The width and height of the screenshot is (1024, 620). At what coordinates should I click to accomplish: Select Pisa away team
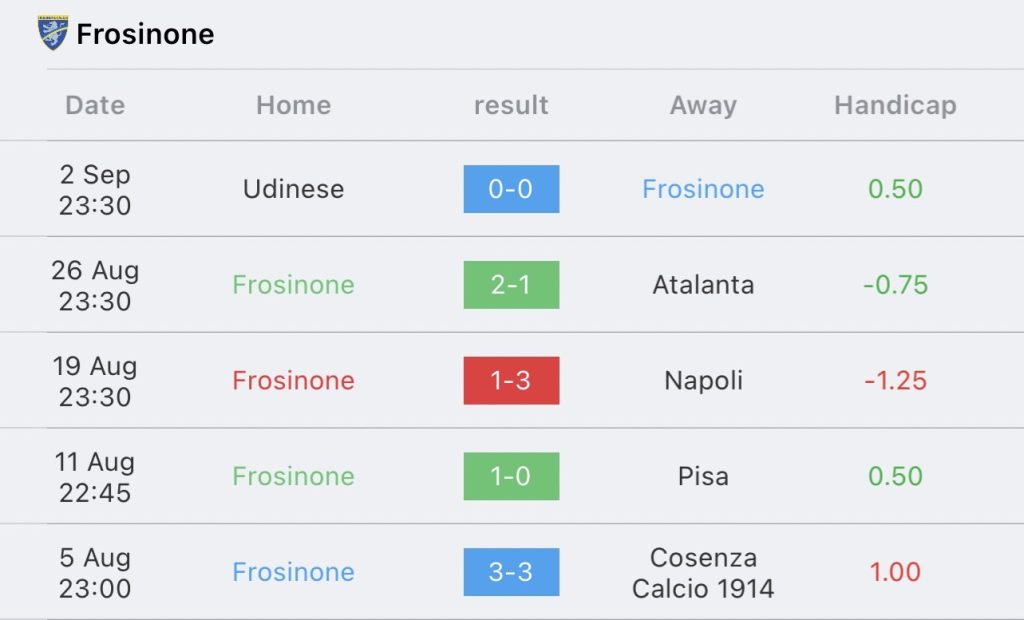click(x=703, y=476)
